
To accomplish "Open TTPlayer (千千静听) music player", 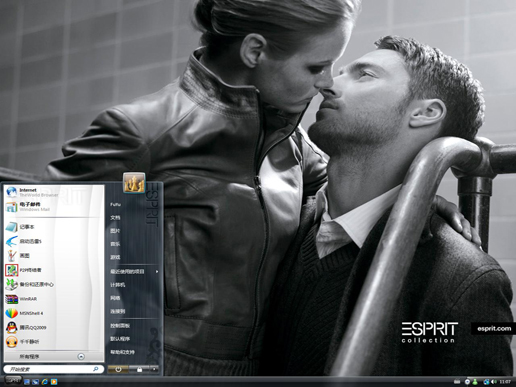I will click(53, 342).
